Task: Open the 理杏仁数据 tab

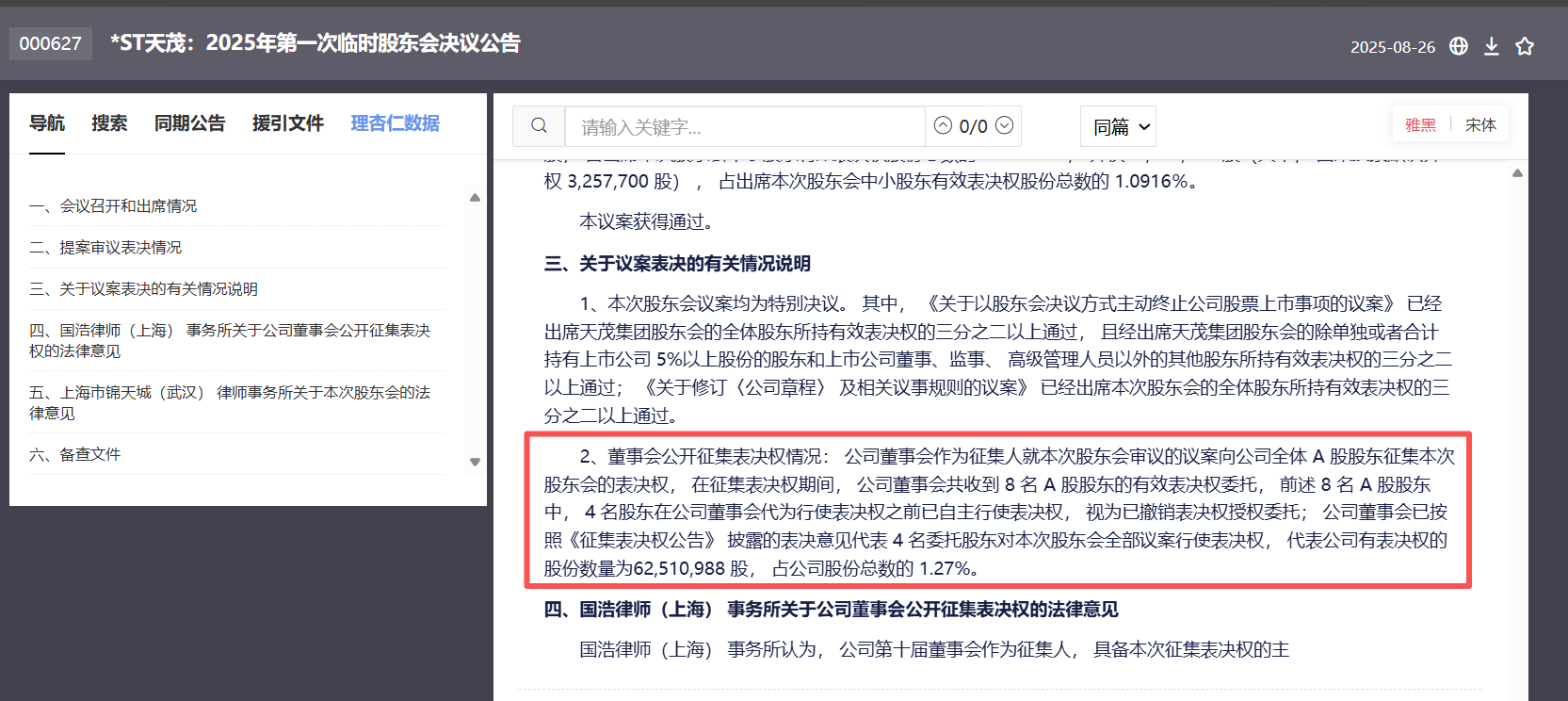Action: (x=396, y=123)
